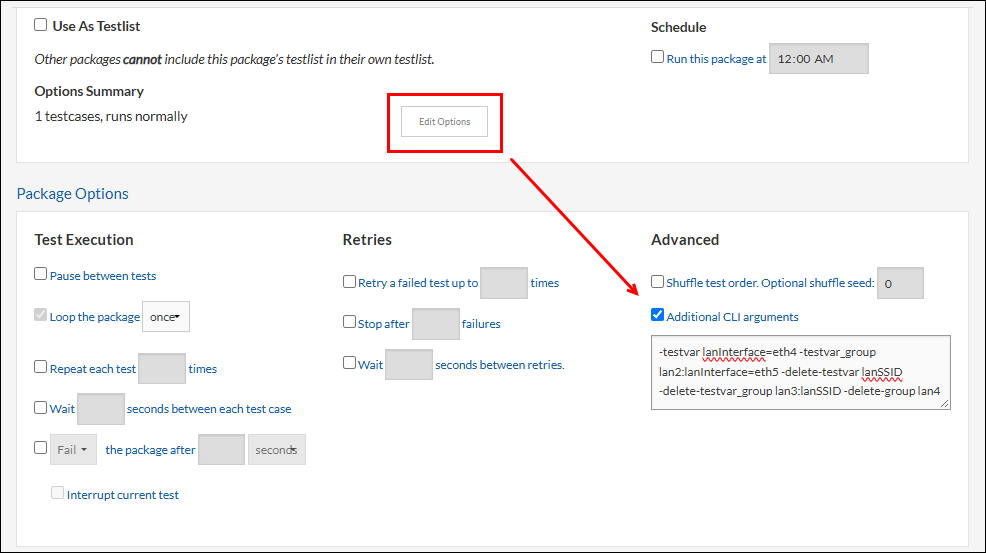
Task: Open the Fail action dropdown
Action: pos(74,450)
